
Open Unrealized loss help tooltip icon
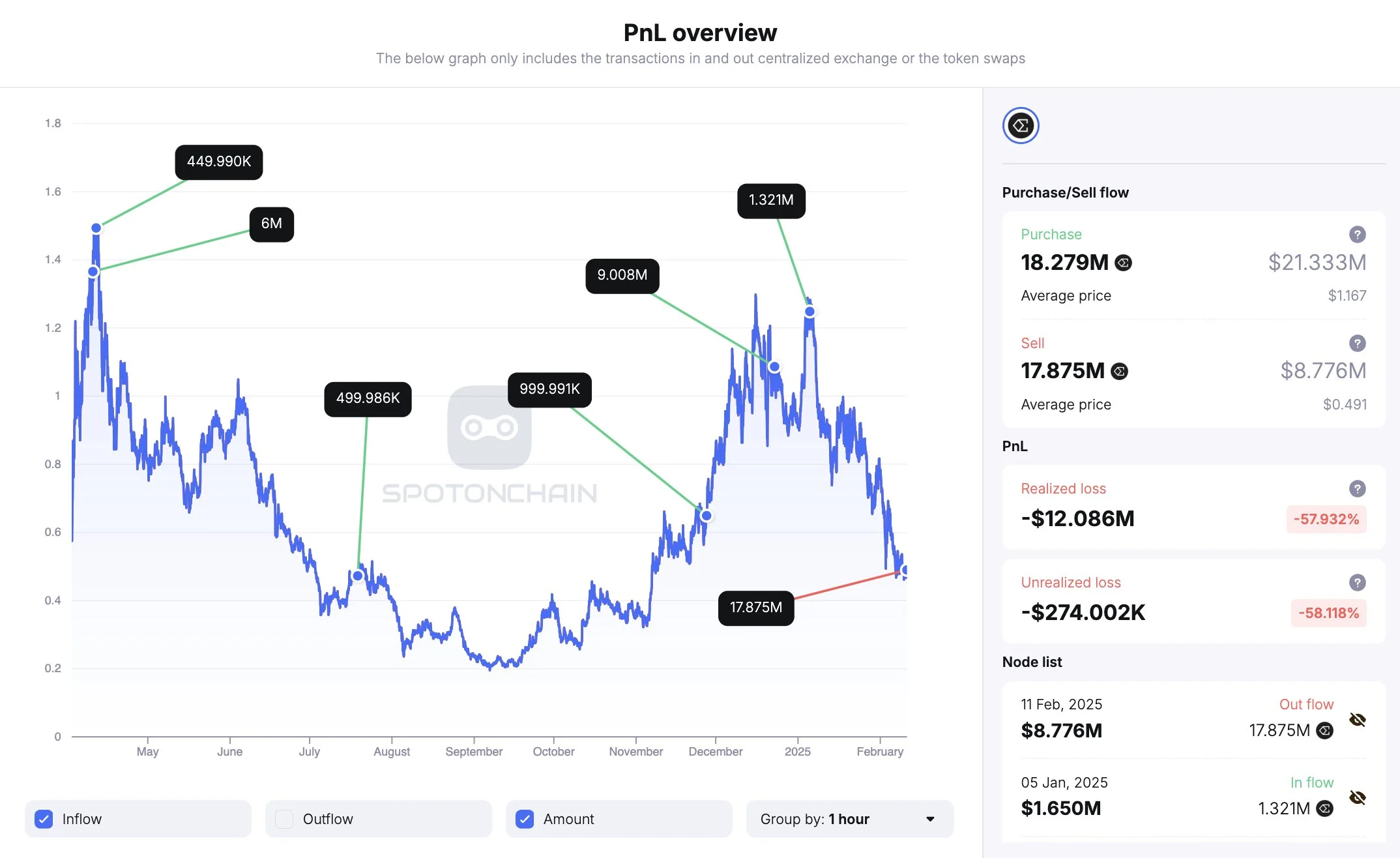point(1357,582)
